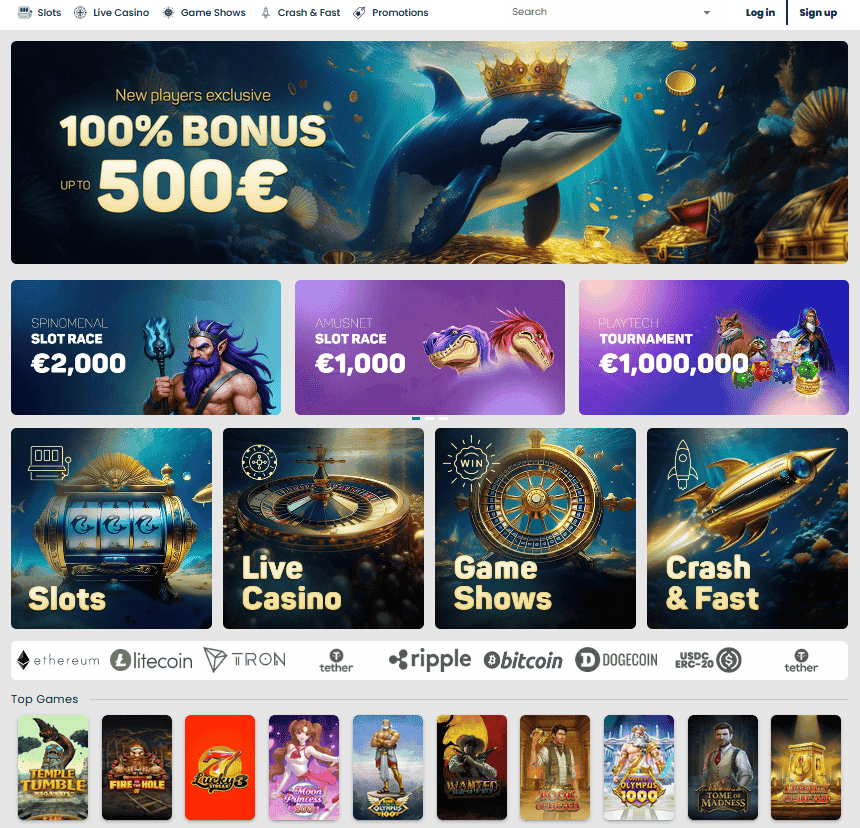Open the Promotions menu item
The height and width of the screenshot is (828, 860).
400,12
